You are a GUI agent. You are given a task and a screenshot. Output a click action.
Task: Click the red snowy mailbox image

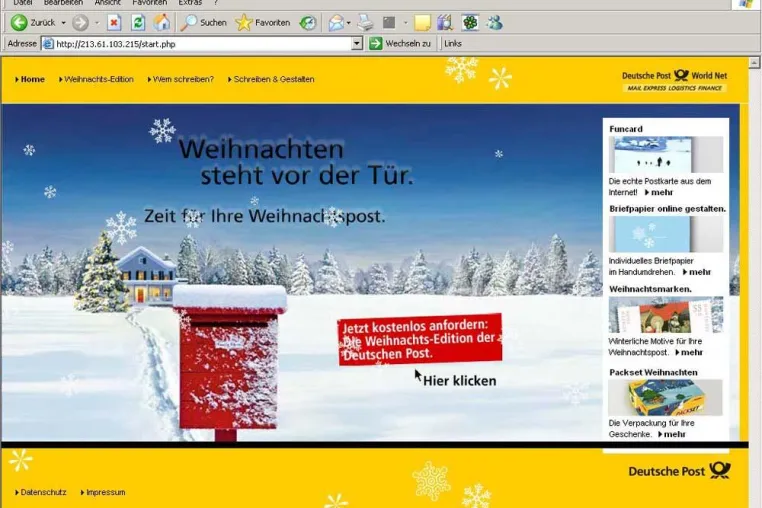point(229,364)
